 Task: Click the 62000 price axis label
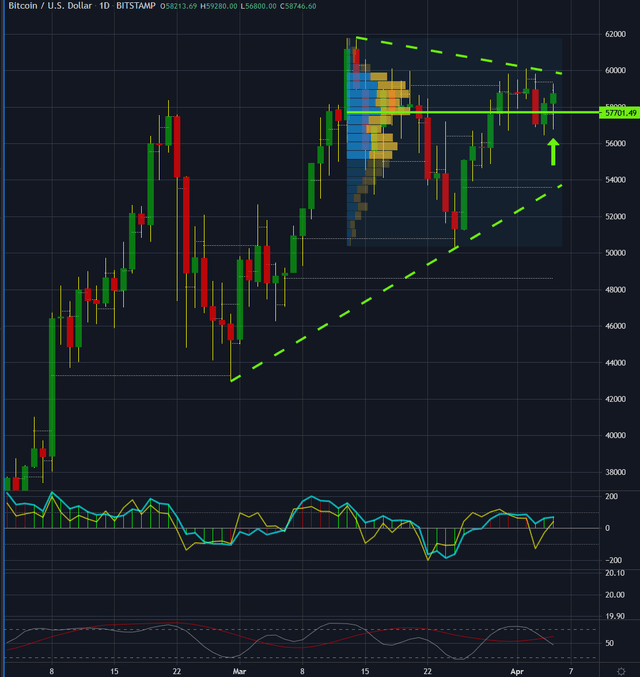coord(615,34)
